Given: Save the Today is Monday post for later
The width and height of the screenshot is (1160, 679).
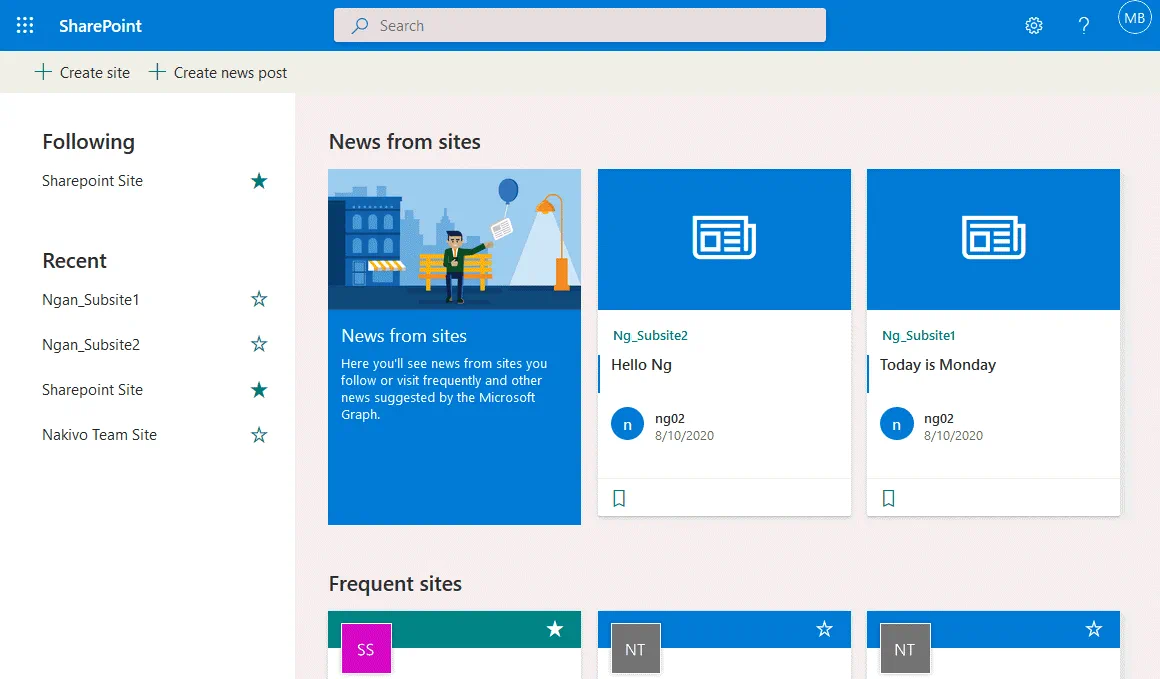Looking at the screenshot, I should (x=888, y=498).
